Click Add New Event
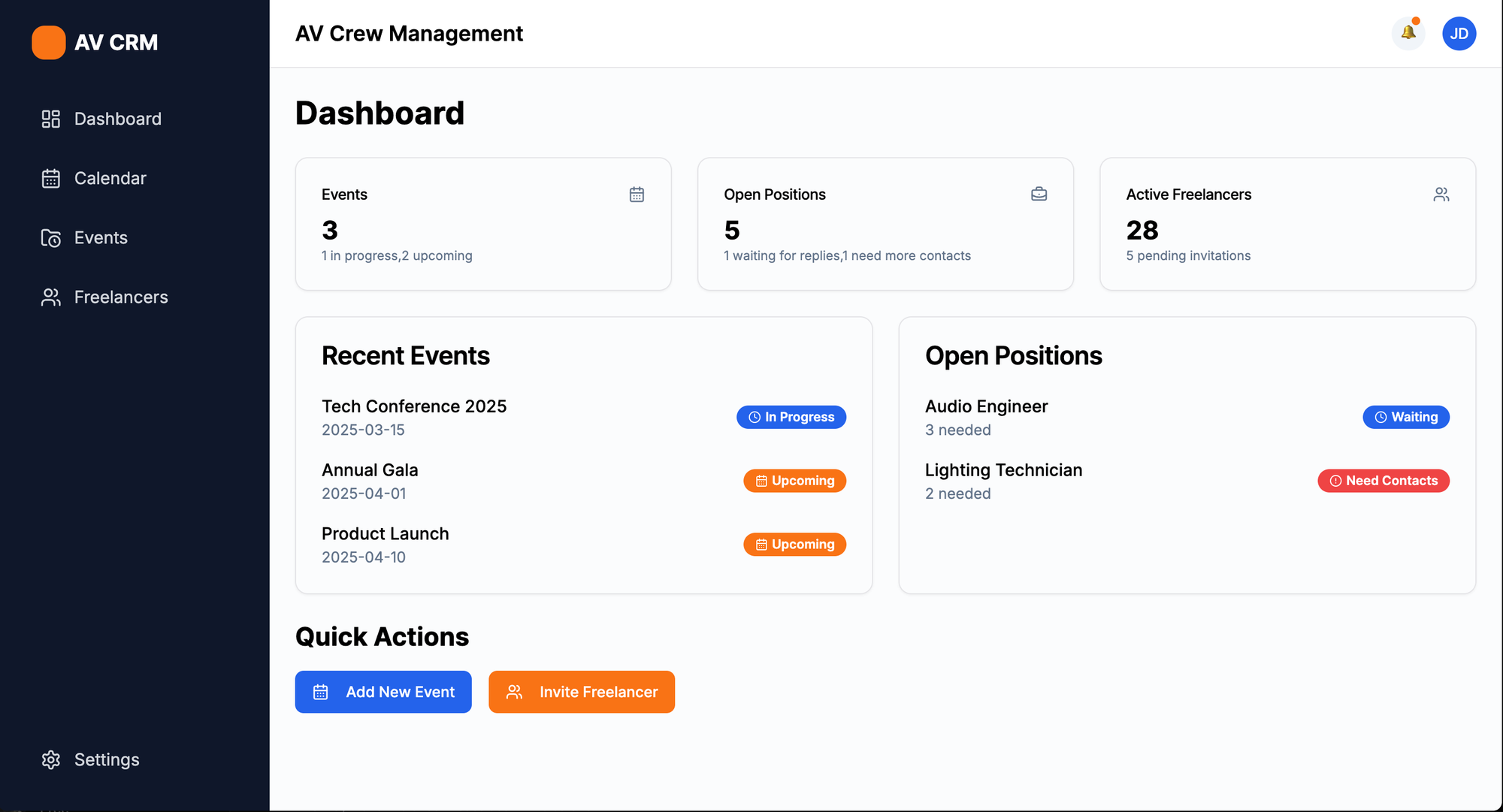The image size is (1503, 812). pyautogui.click(x=383, y=692)
